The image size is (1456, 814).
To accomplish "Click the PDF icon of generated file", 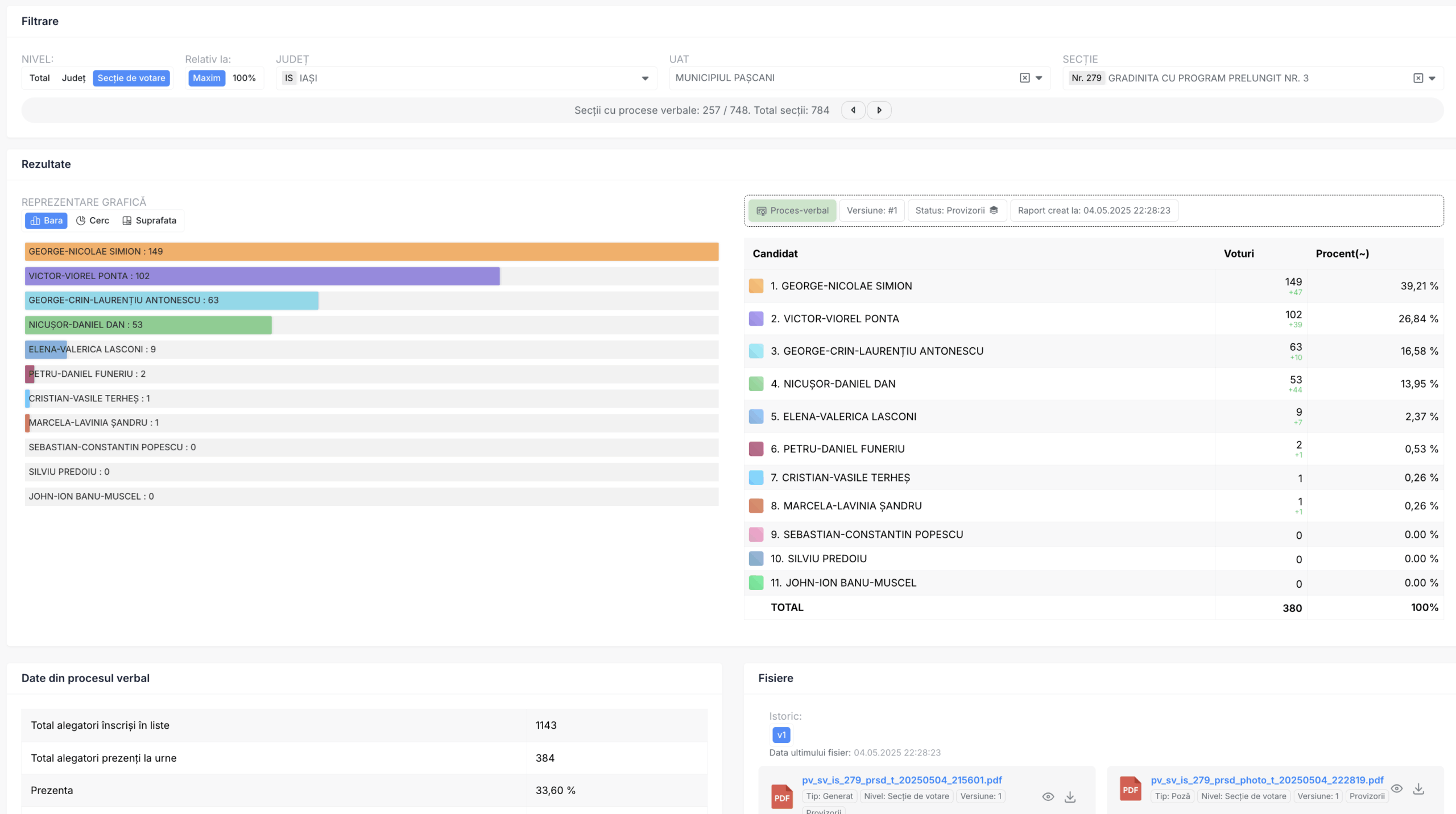I will tap(781, 796).
